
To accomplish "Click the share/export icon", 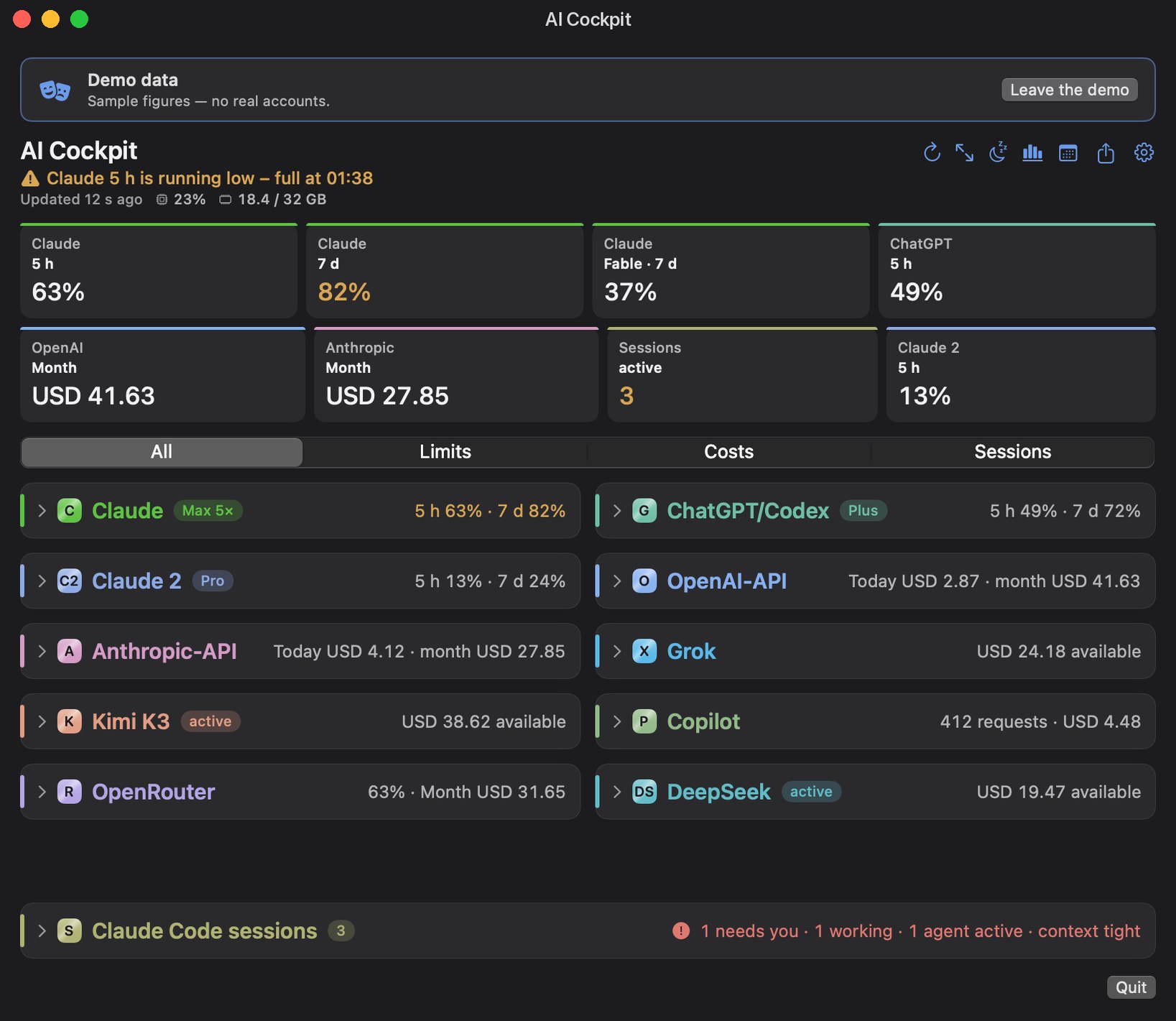I will [x=1106, y=152].
